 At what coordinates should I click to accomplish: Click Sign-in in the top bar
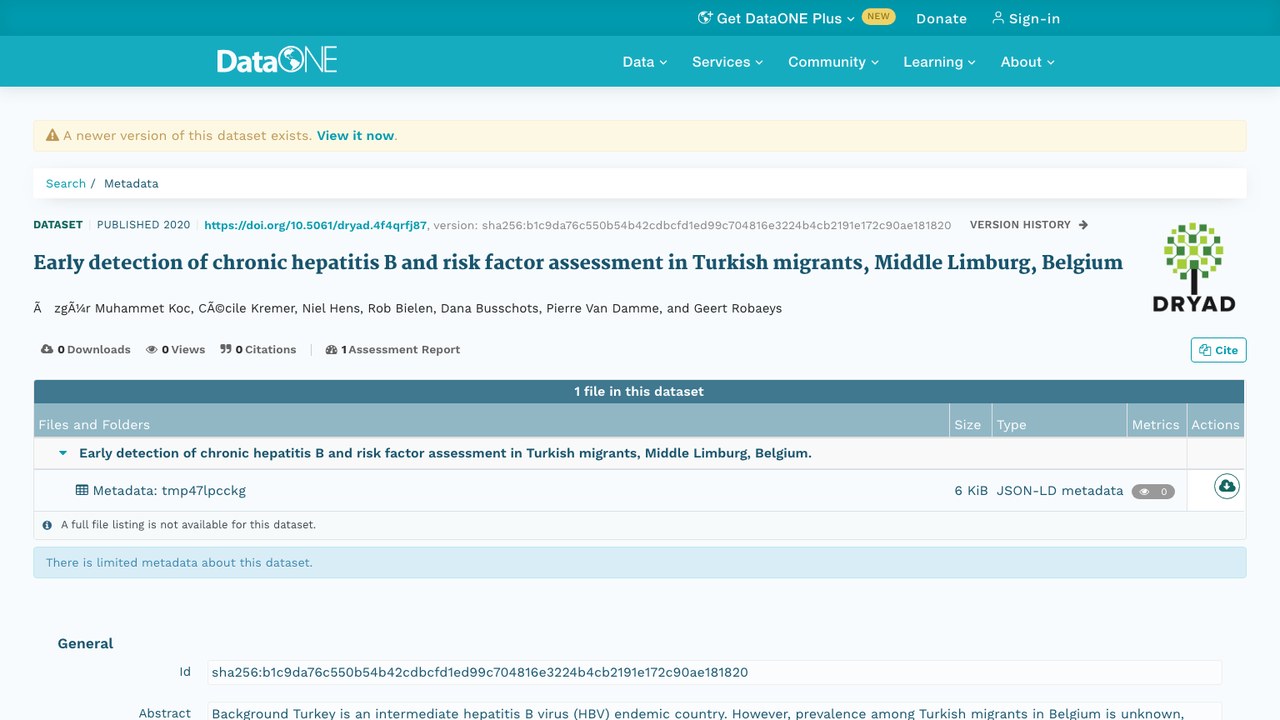(1026, 18)
